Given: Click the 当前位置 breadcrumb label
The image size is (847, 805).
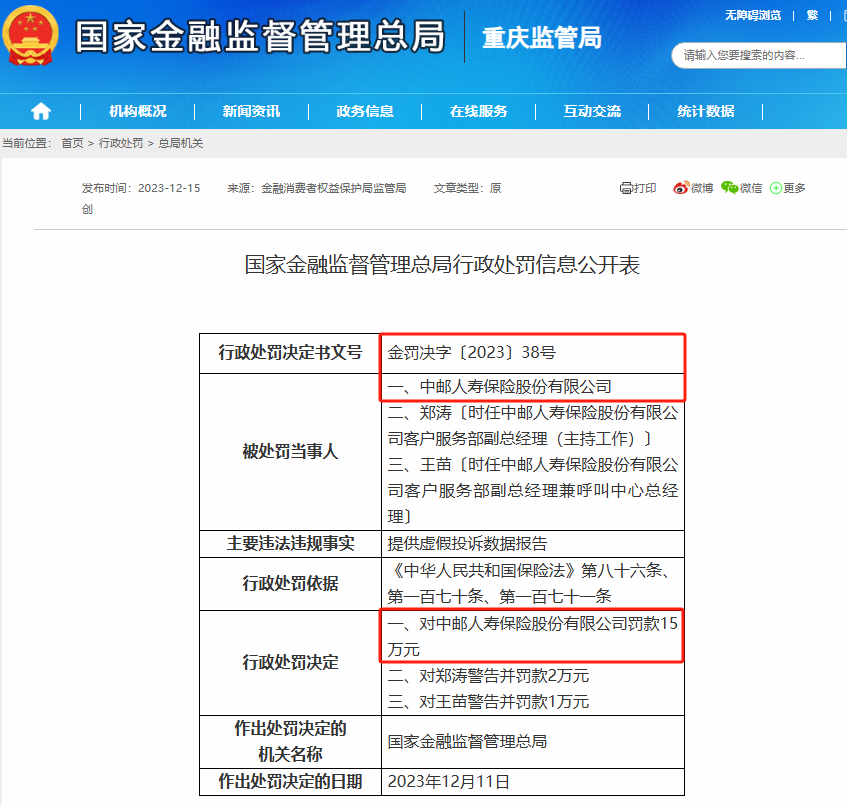Looking at the screenshot, I should 27,143.
